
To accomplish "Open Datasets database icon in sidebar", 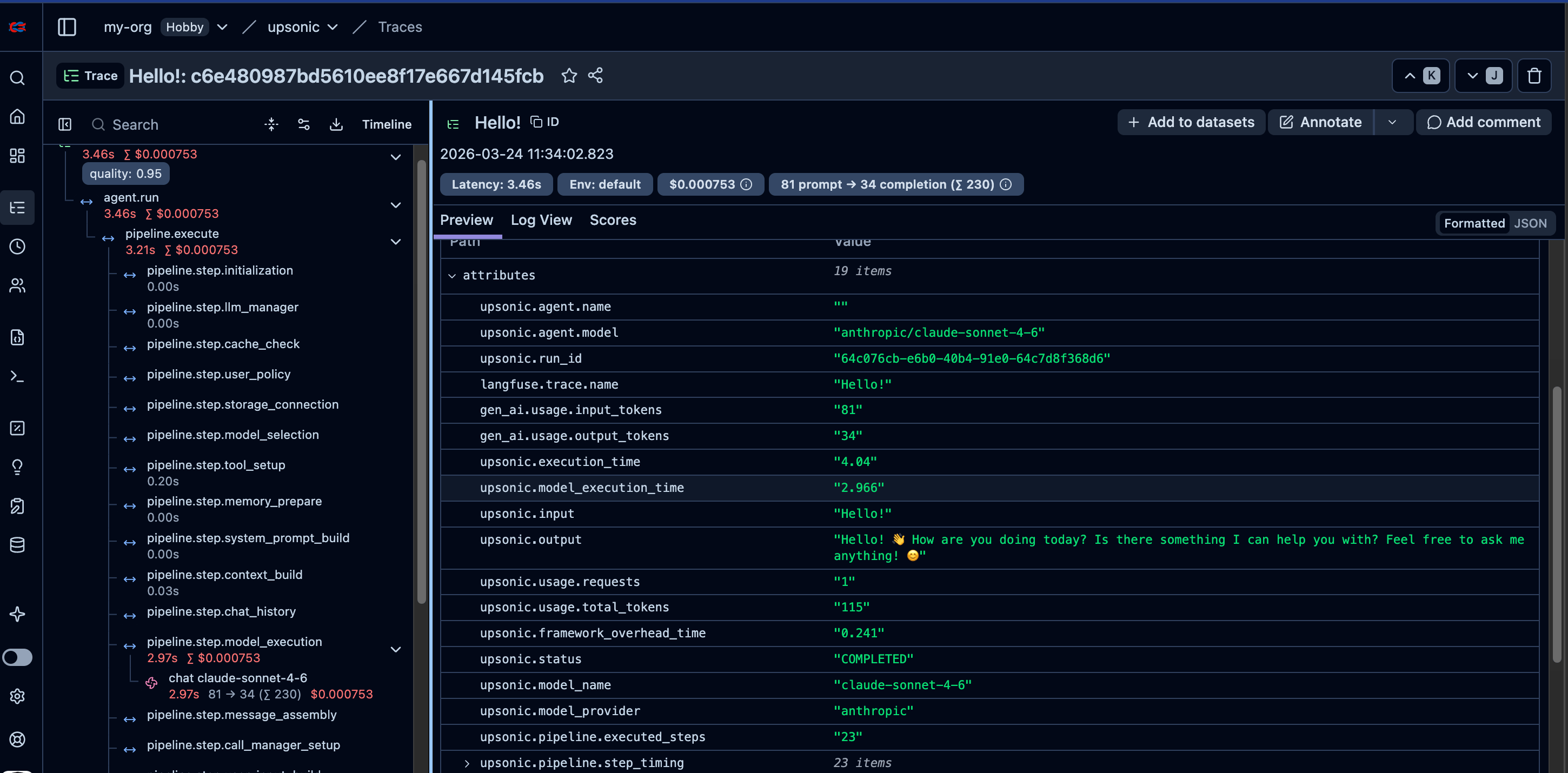I will tap(18, 545).
